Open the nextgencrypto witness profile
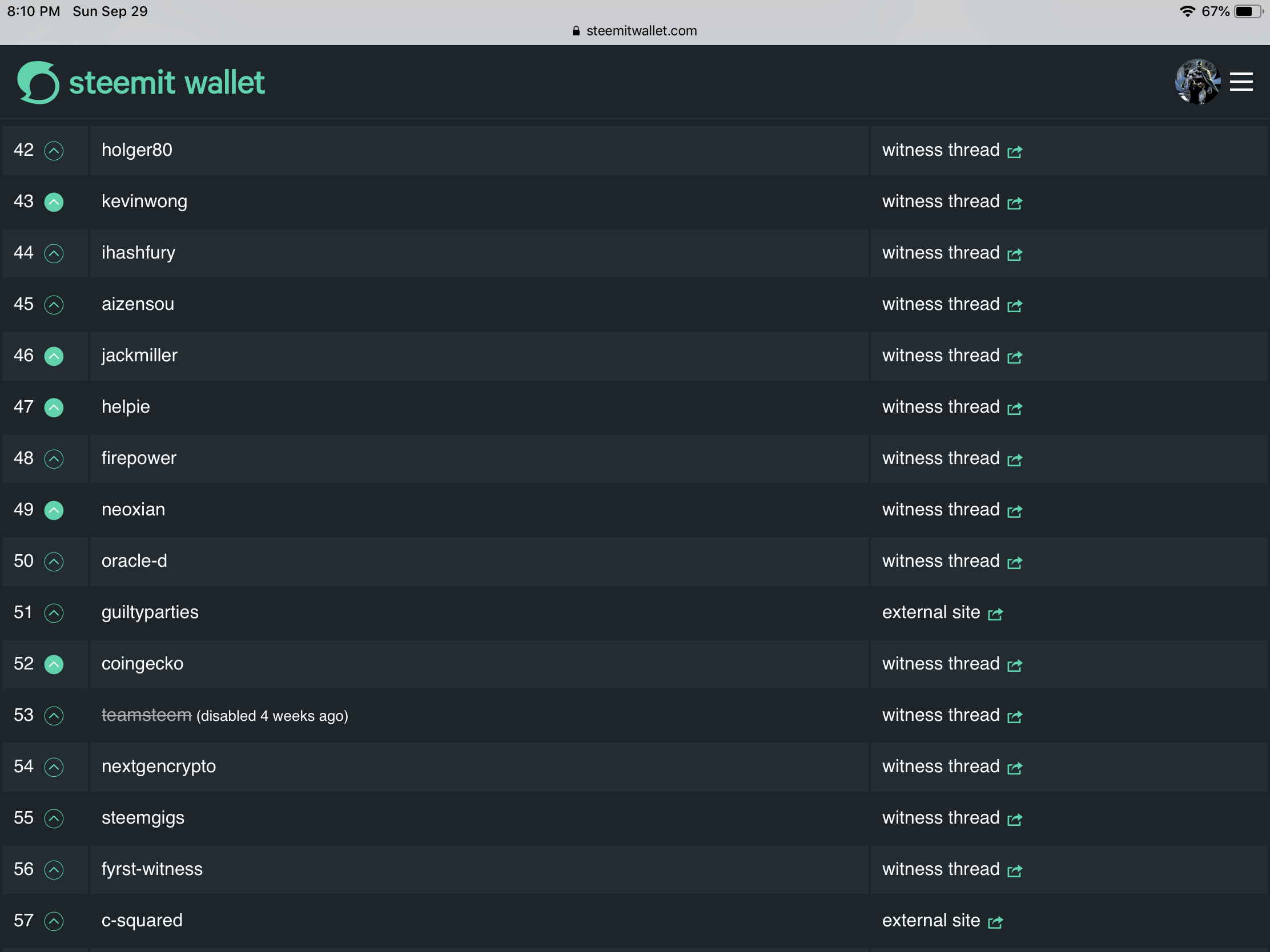Viewport: 1270px width, 952px height. (158, 767)
